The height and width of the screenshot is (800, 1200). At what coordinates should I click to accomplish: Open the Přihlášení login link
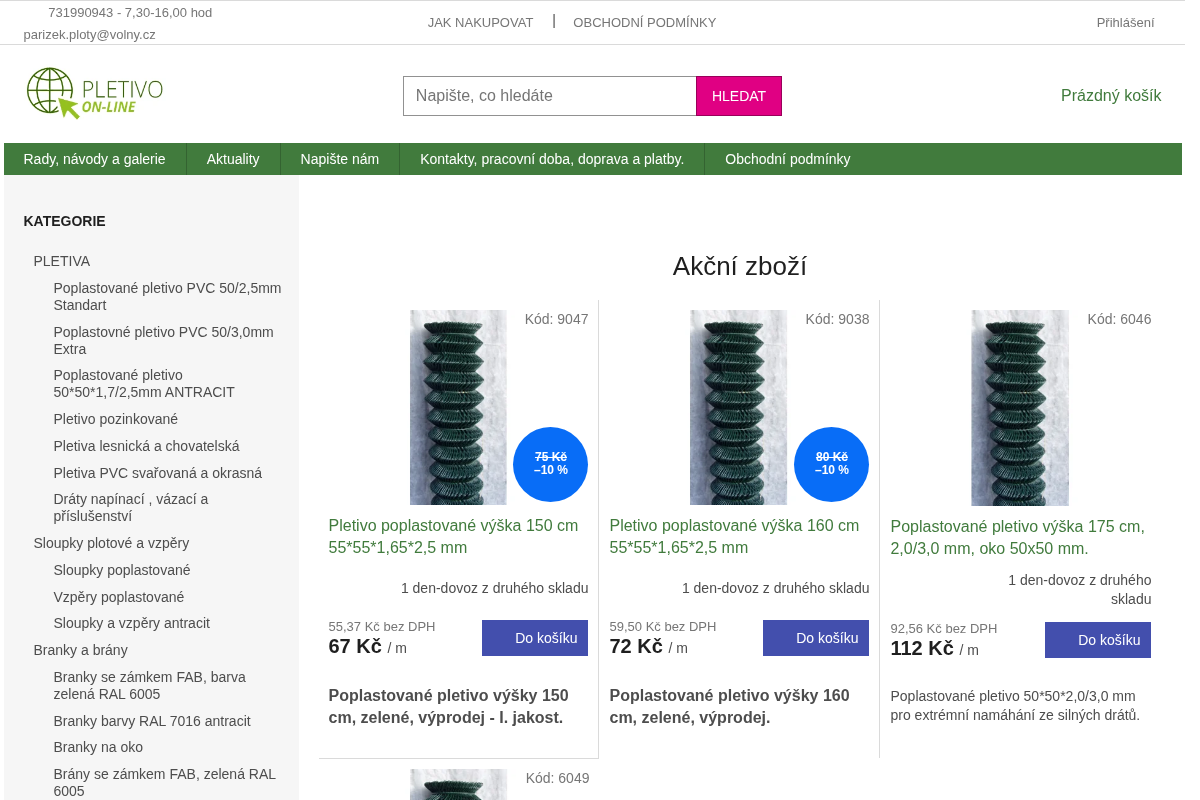click(x=1125, y=22)
